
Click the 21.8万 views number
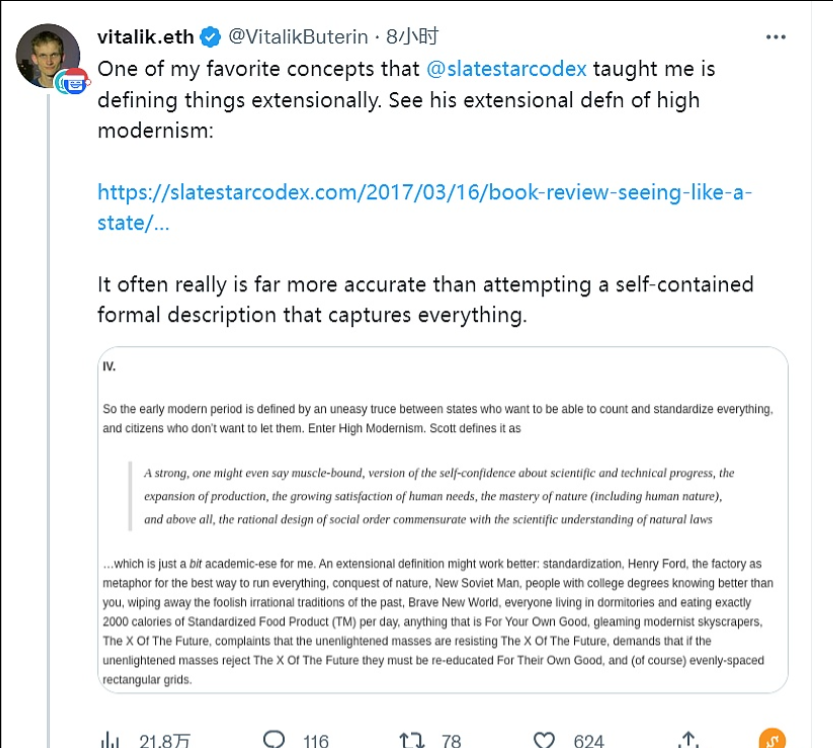coord(165,741)
